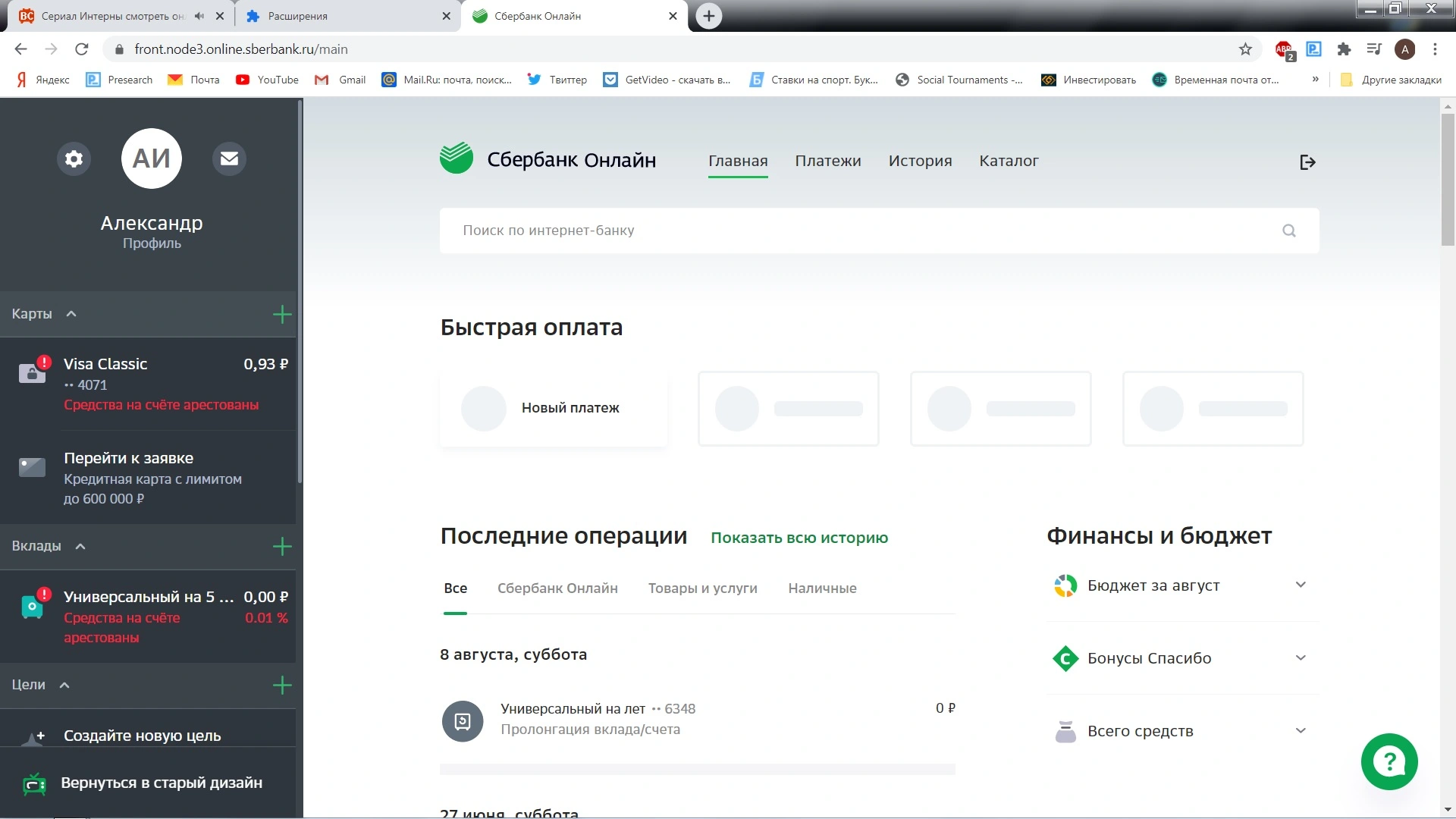Open the Gmail bookmark

[x=340, y=80]
